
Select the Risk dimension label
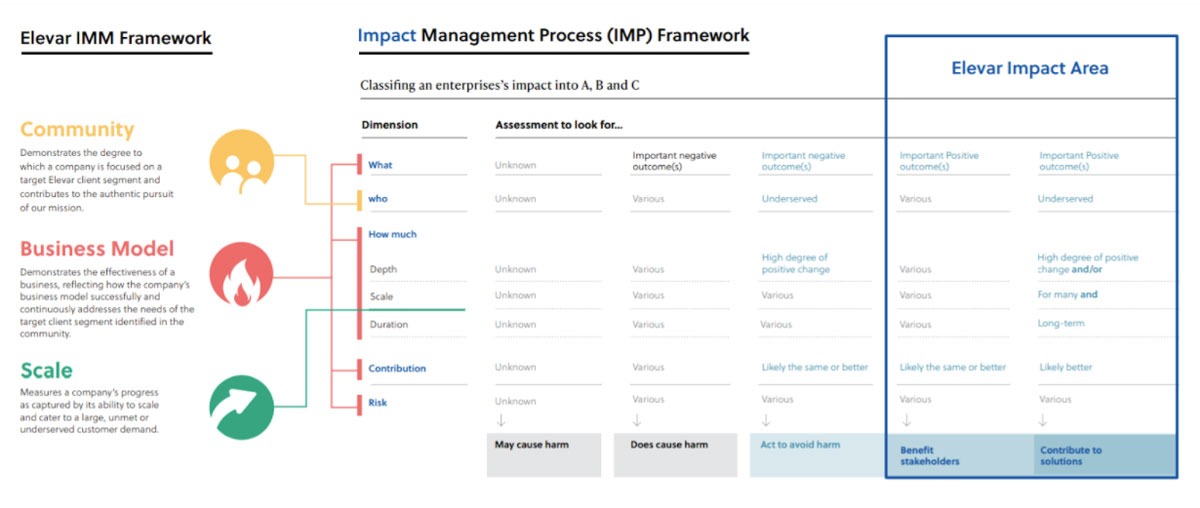coord(377,402)
